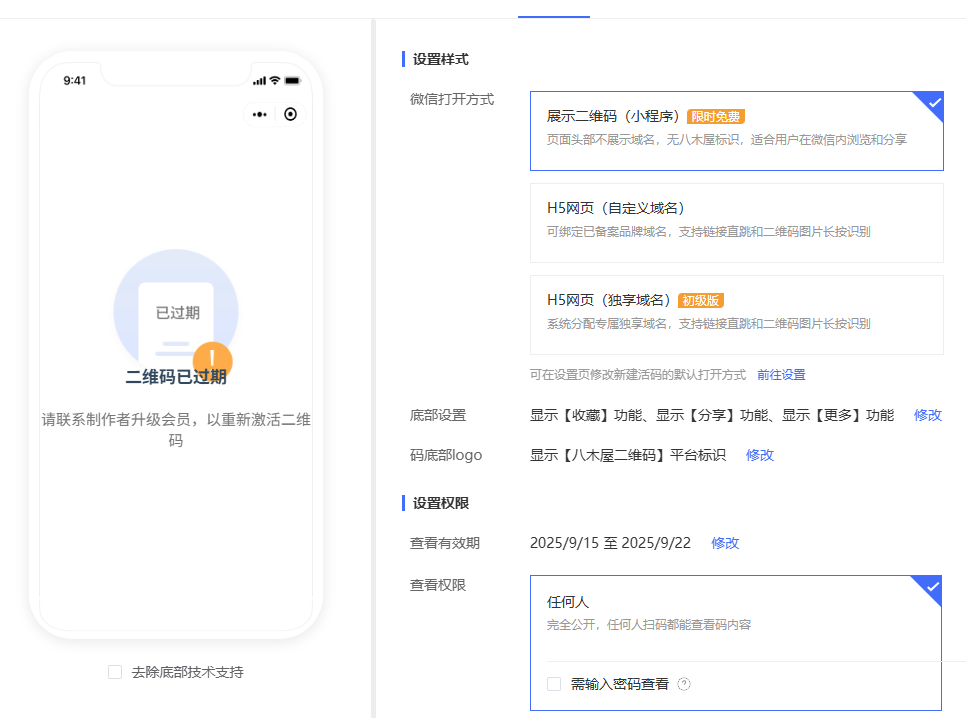The height and width of the screenshot is (718, 966).
Task: Modify 底部设置 via 修改 link
Action: [928, 415]
